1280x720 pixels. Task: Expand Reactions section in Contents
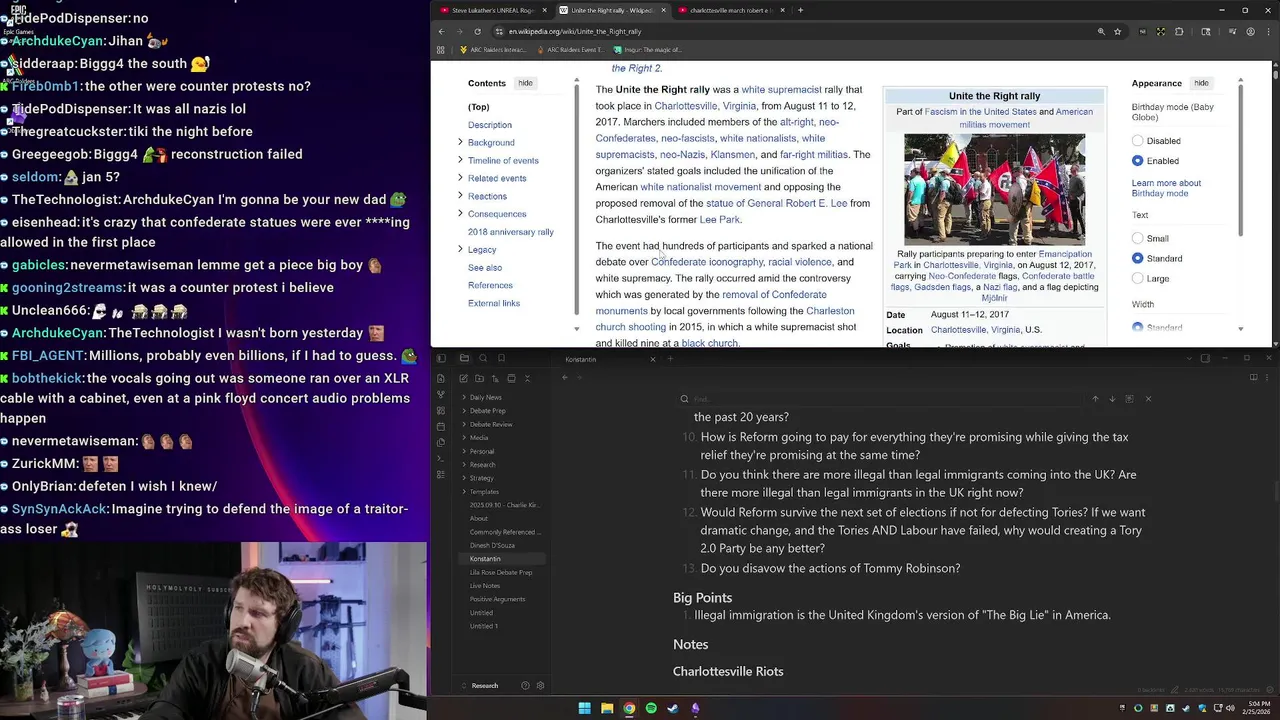click(x=460, y=196)
